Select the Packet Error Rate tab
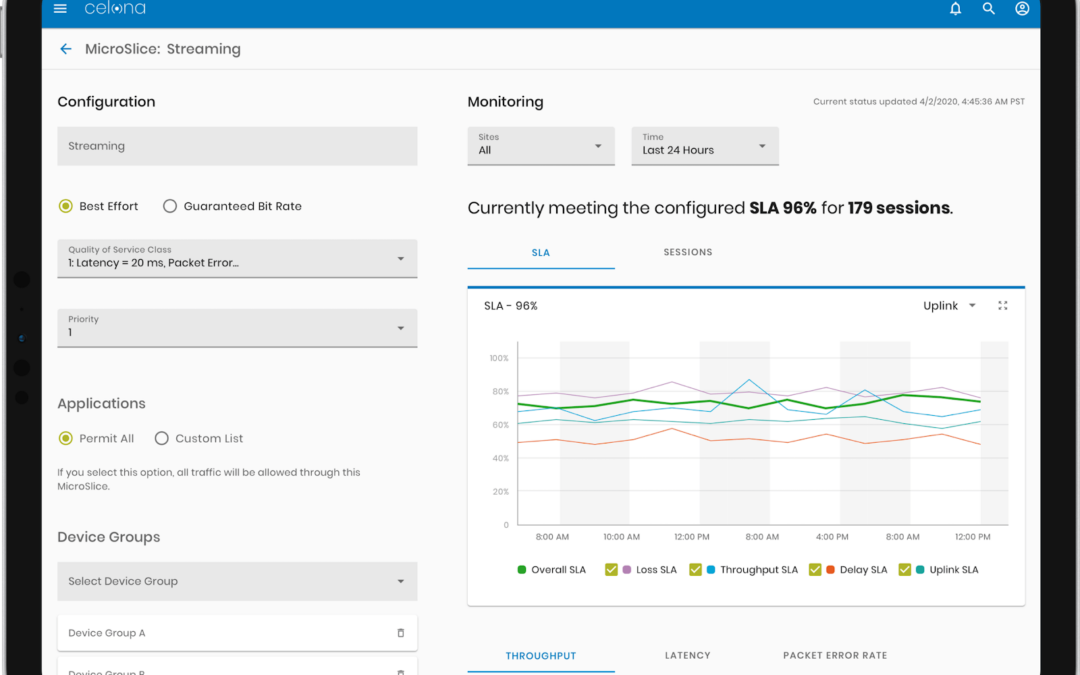 [x=835, y=655]
